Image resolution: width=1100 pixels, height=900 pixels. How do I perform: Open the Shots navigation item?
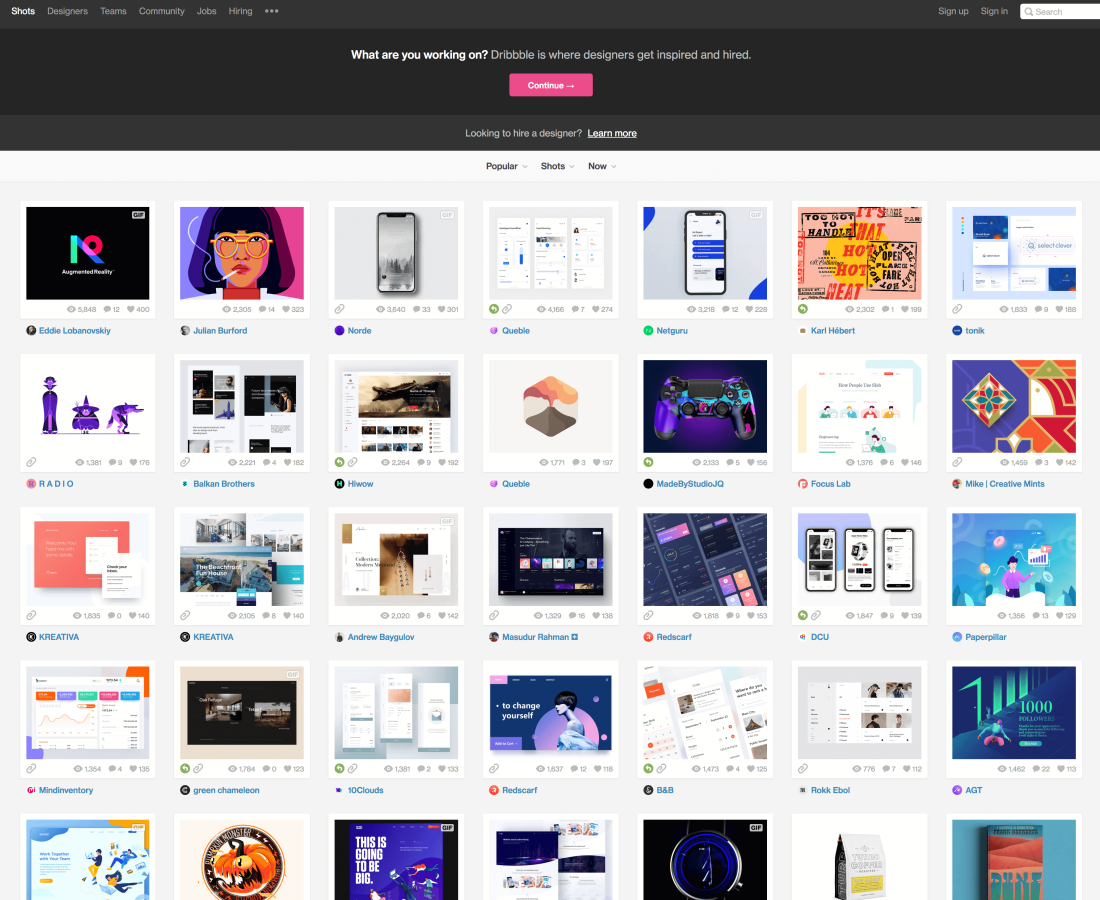pos(22,11)
